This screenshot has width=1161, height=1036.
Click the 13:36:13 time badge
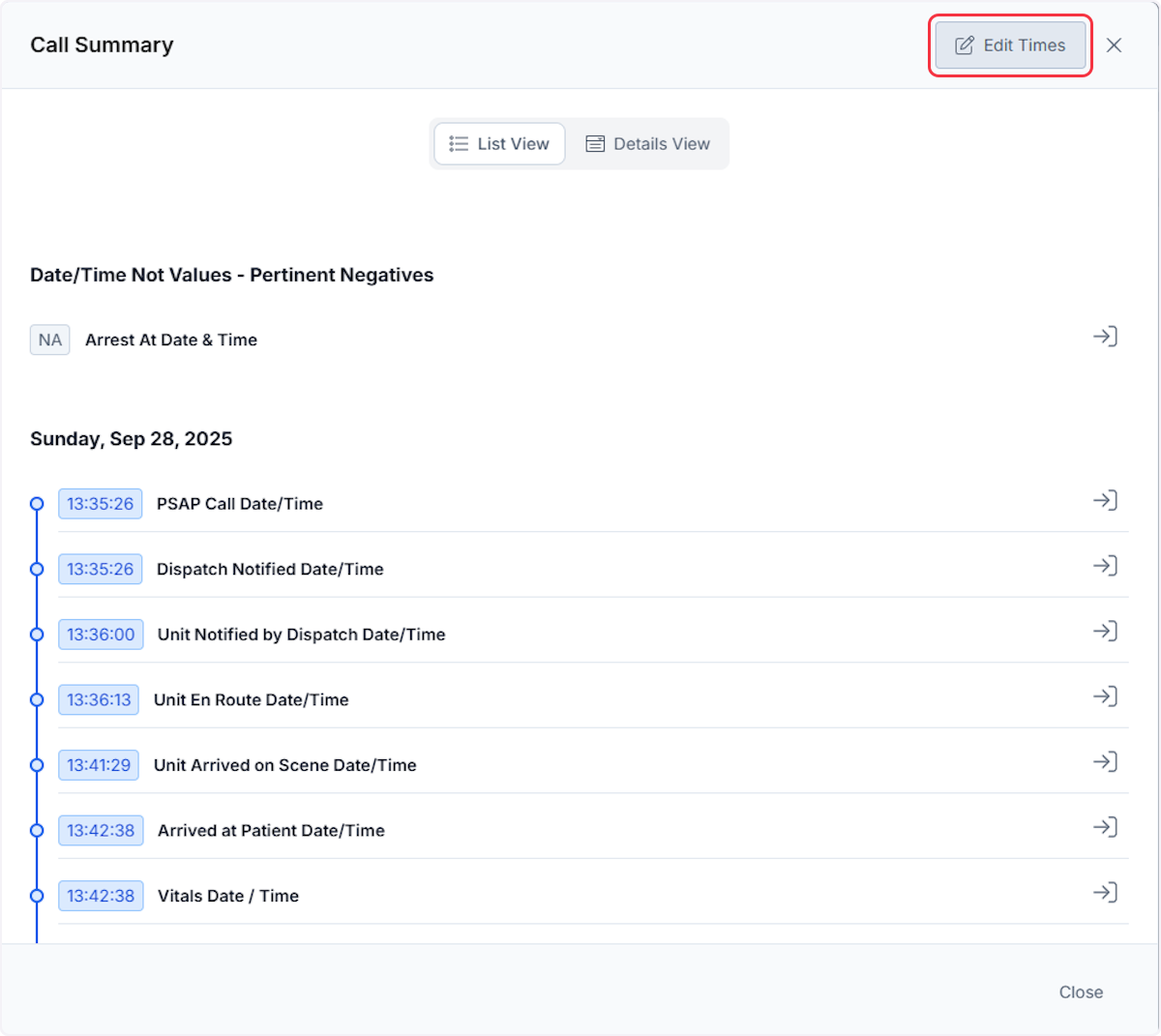coord(99,699)
